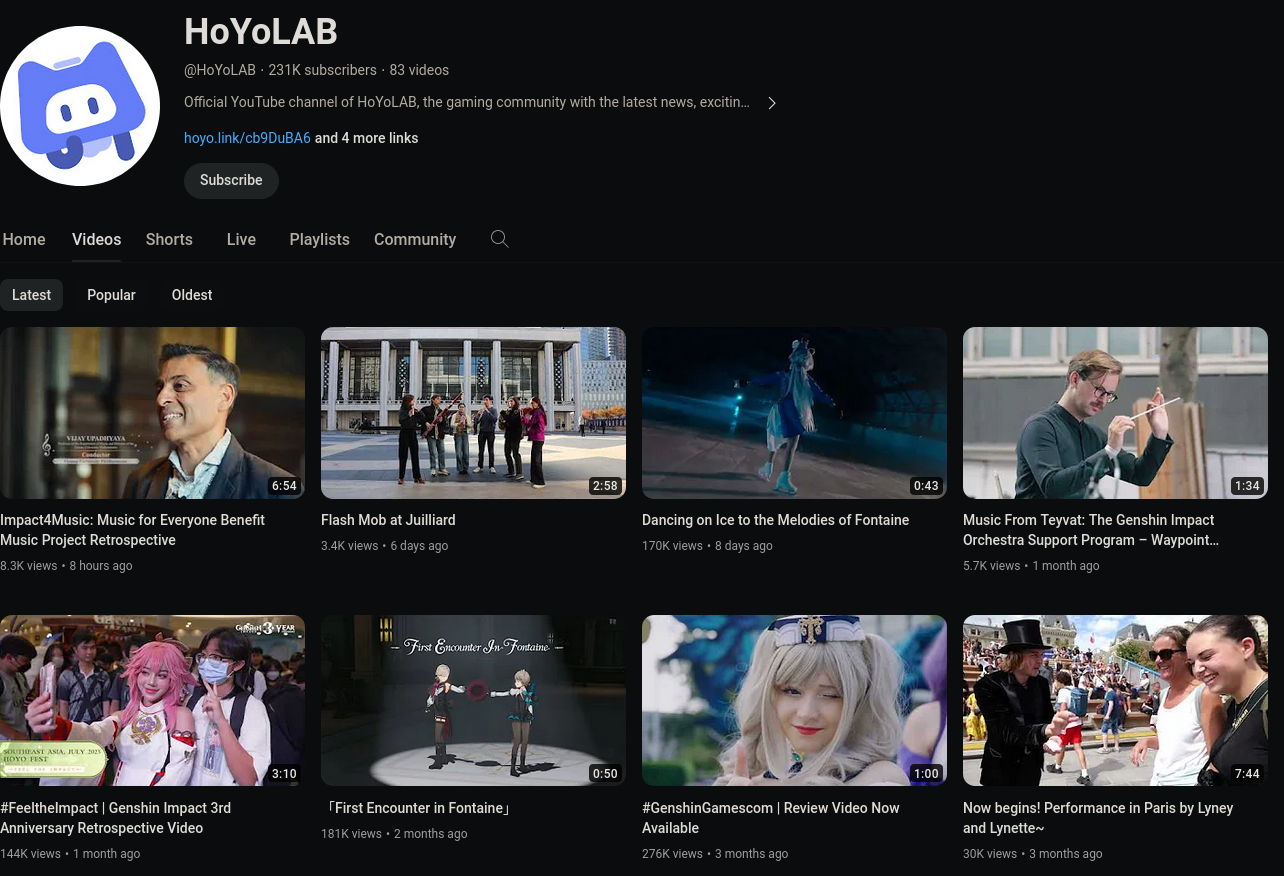This screenshot has height=876, width=1284.
Task: Switch to the Home tab
Action: click(24, 239)
